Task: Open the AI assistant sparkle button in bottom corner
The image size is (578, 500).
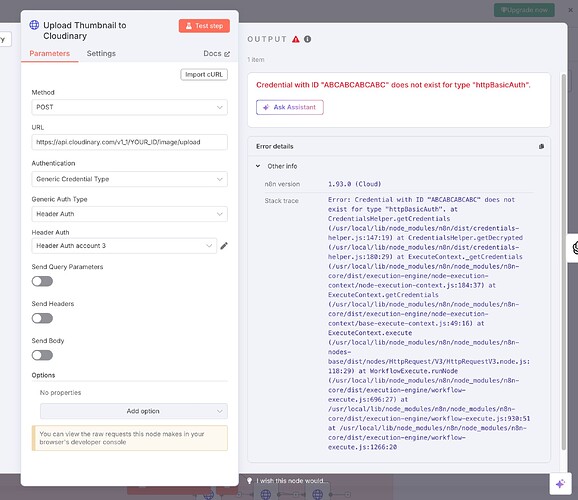Action: 560,483
